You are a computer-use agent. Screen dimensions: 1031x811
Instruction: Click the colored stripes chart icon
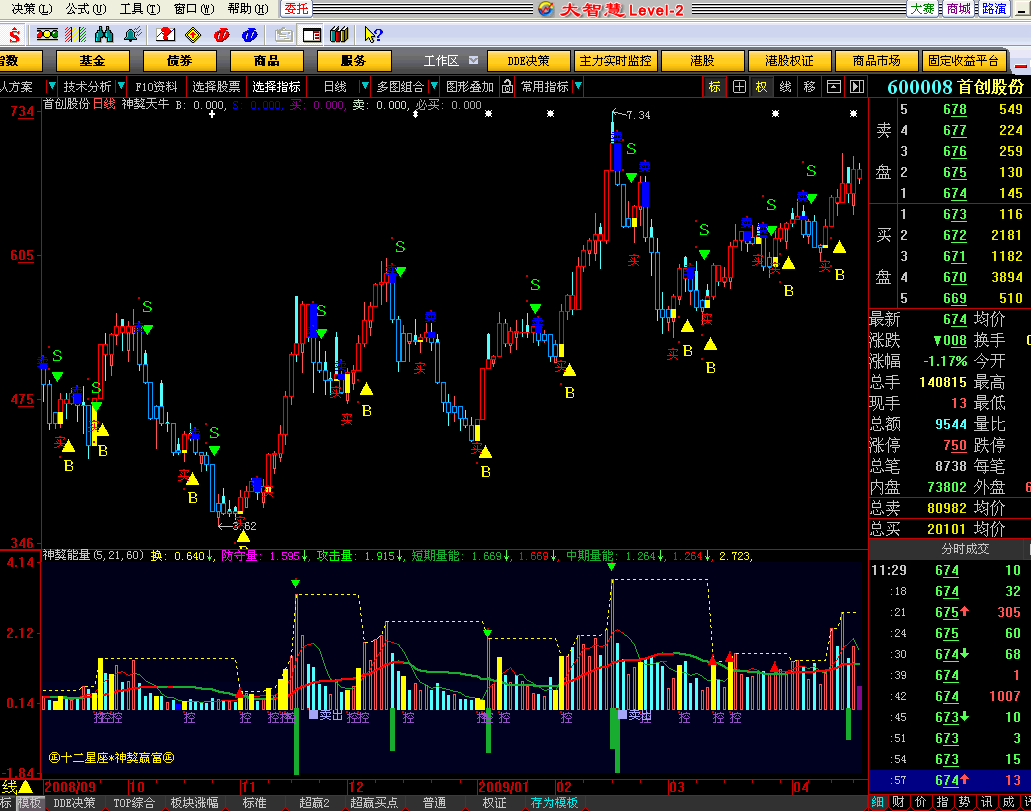click(x=76, y=34)
